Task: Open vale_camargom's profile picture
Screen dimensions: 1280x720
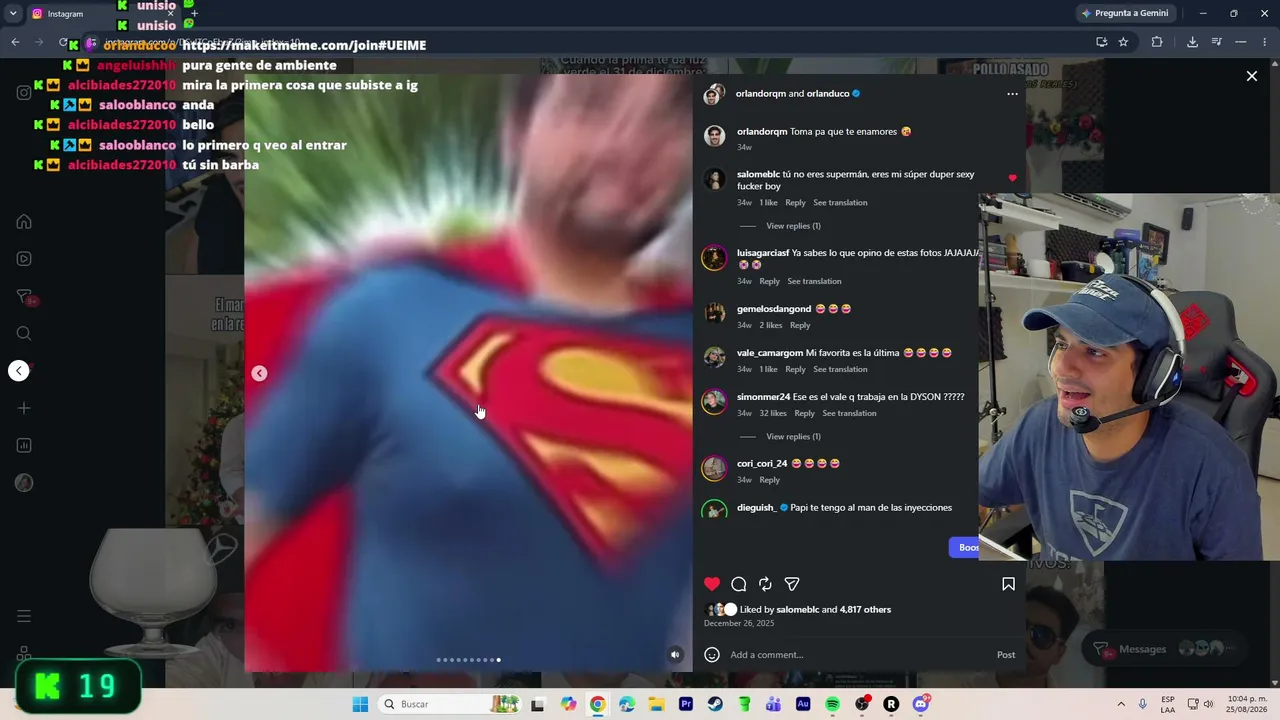Action: pyautogui.click(x=714, y=358)
